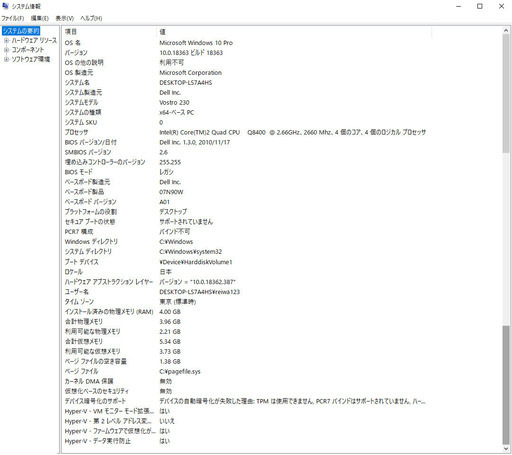Select the x64-ベース PC value
The image size is (512, 455).
coord(177,112)
